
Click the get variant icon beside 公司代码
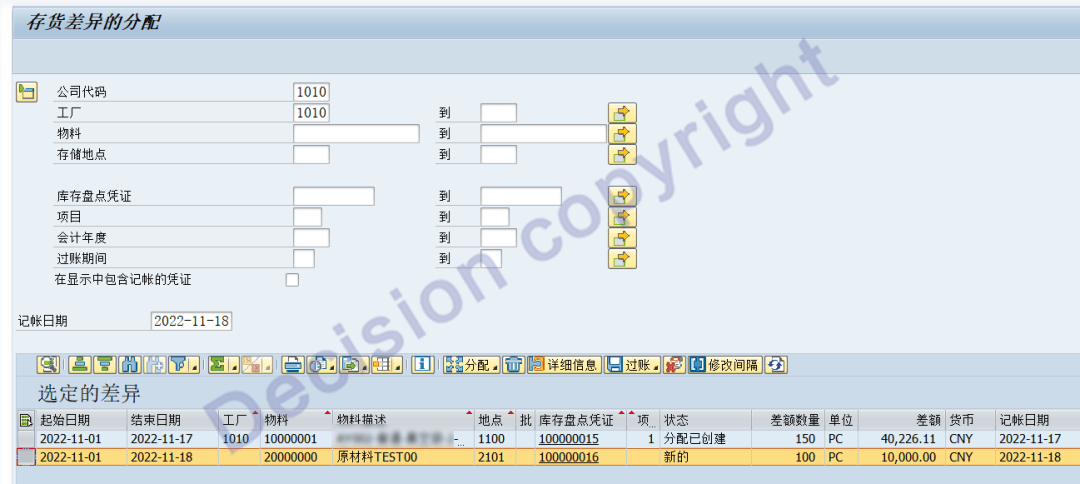tap(26, 92)
